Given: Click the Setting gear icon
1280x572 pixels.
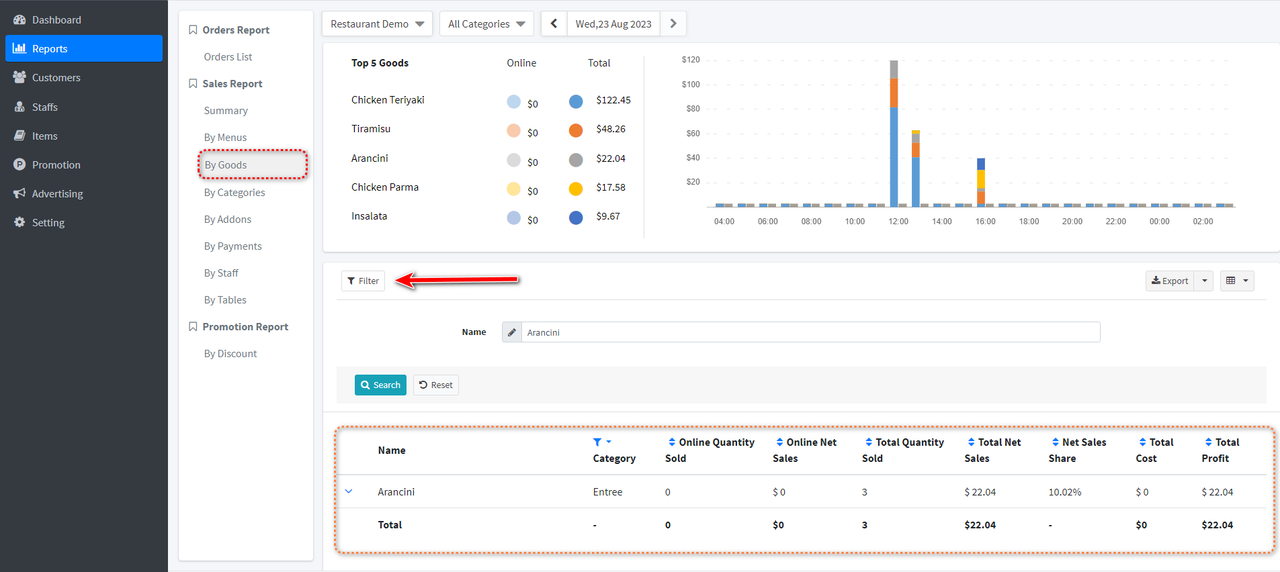Looking at the screenshot, I should tap(20, 223).
